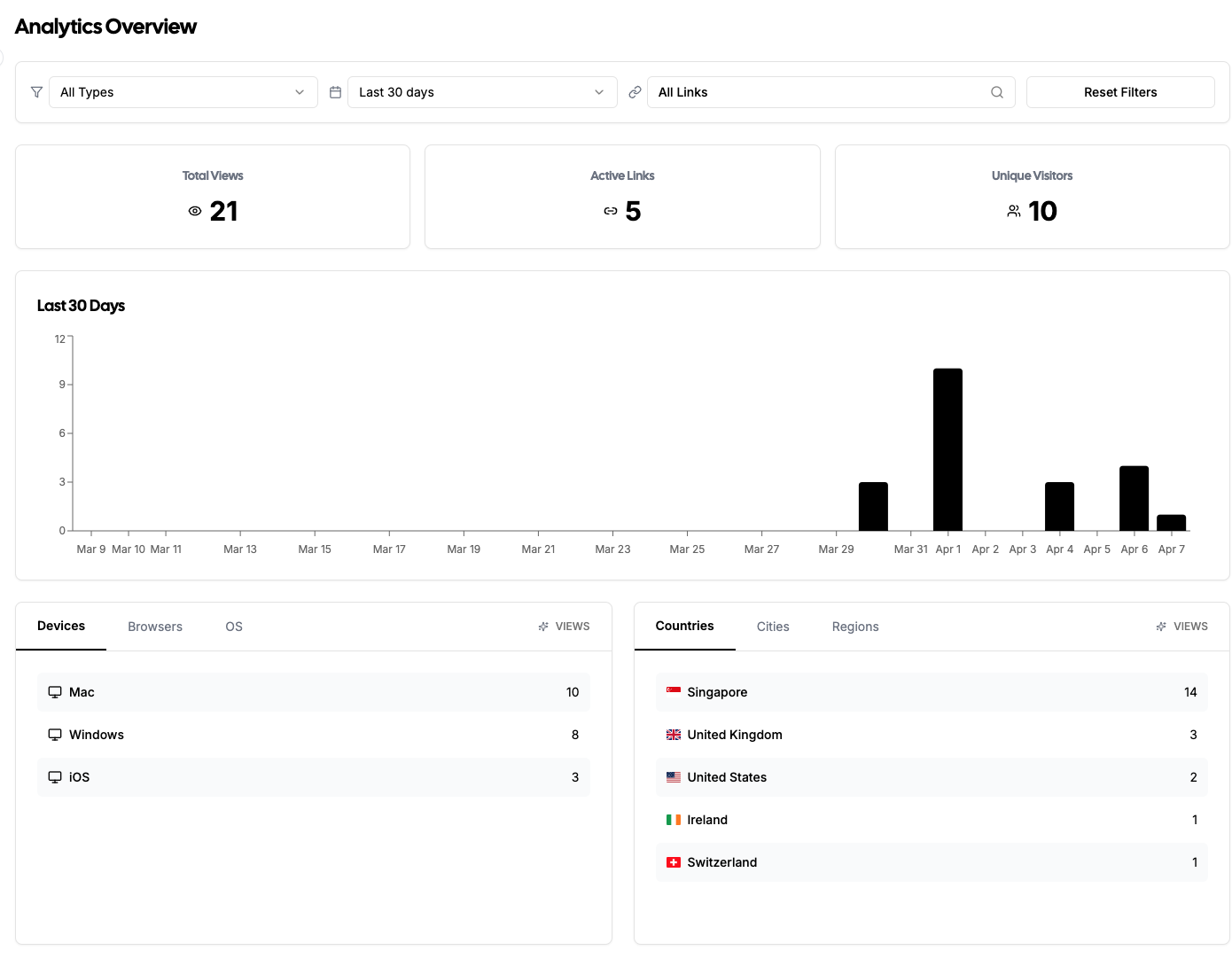This screenshot has width=1232, height=966.
Task: Click the calendar icon next to date filter
Action: [335, 92]
